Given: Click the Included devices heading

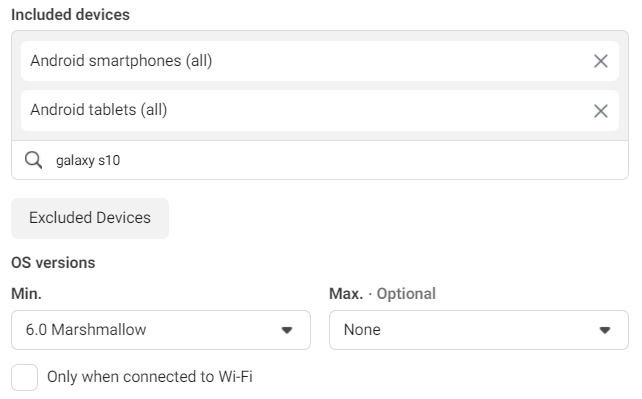Looking at the screenshot, I should 70,15.
